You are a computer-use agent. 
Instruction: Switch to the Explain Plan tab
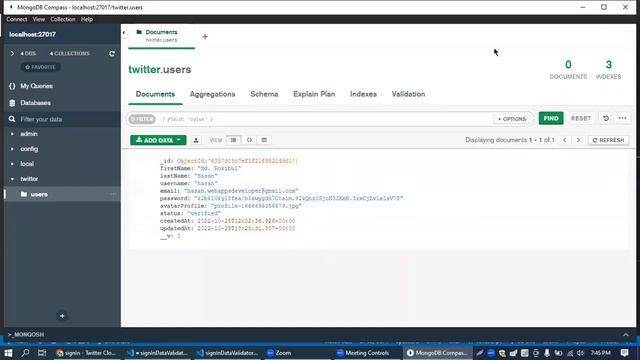(x=314, y=94)
